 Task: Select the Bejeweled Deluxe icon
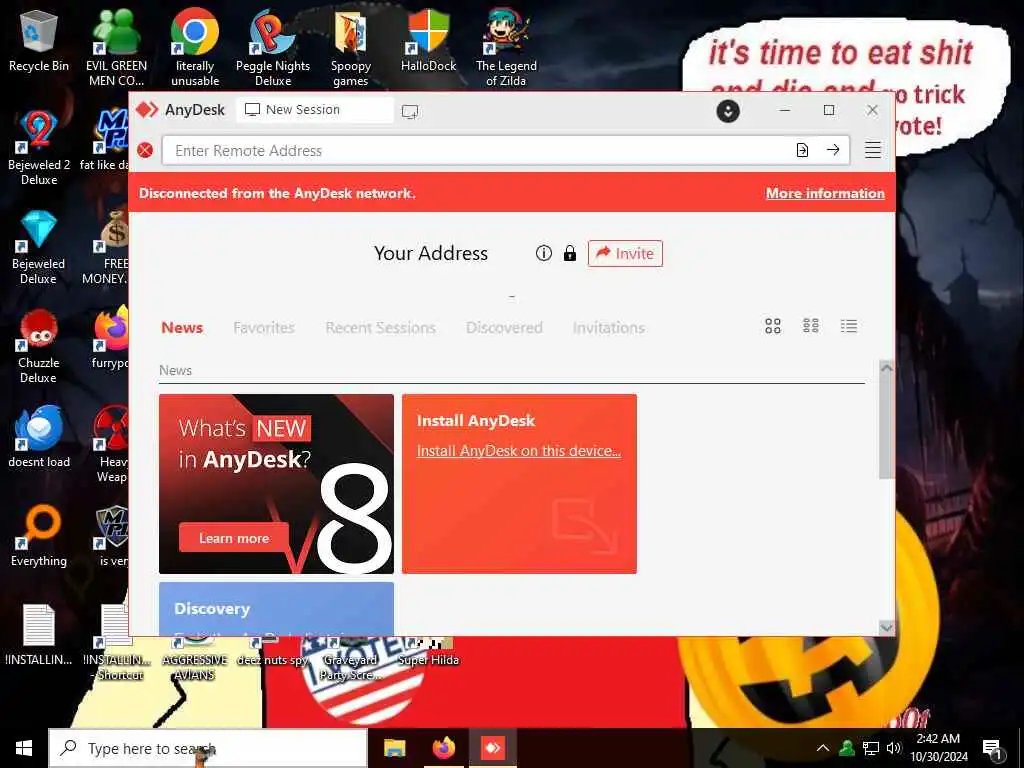click(39, 248)
